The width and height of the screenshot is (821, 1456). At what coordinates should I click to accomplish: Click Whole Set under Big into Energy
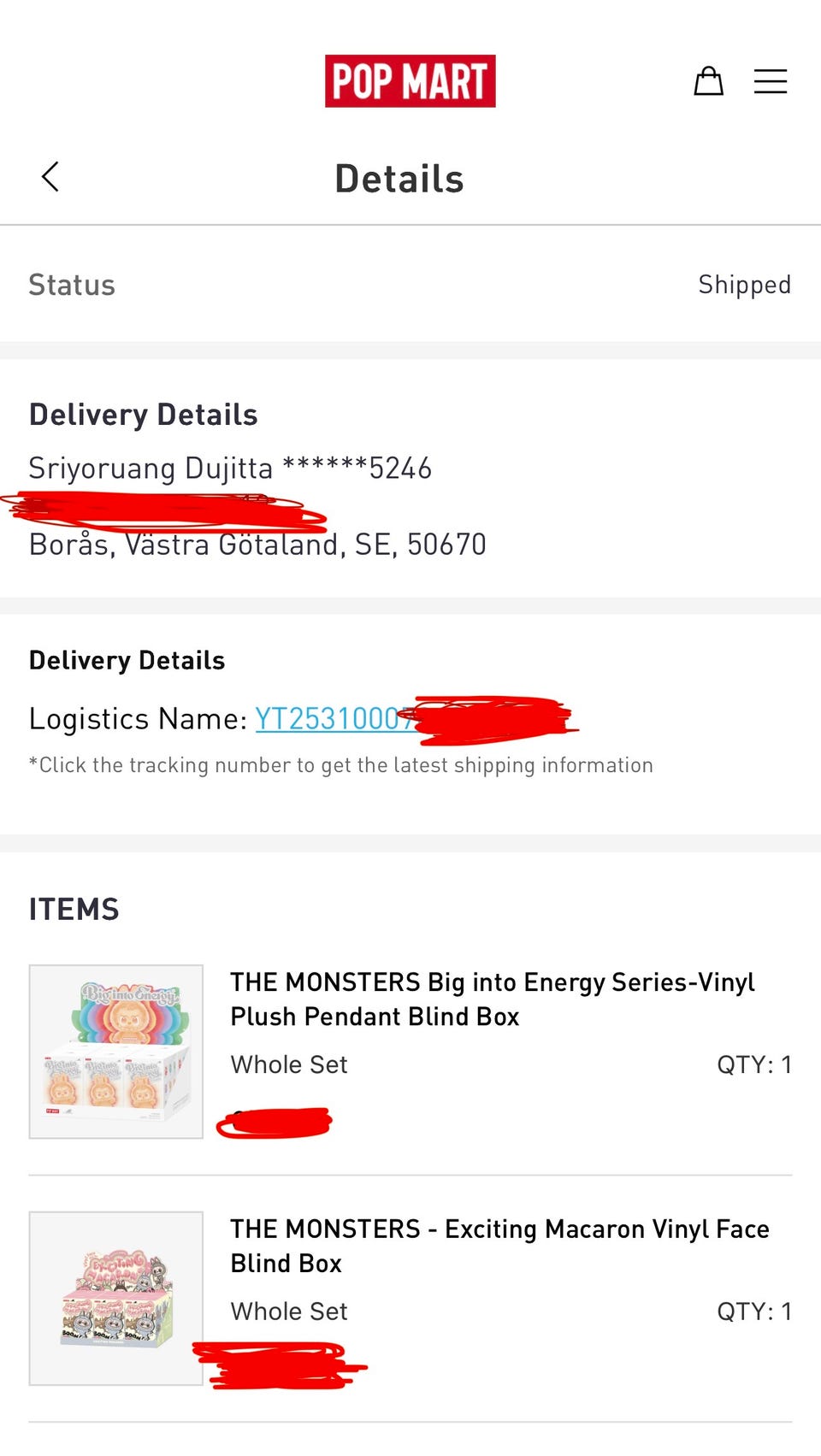click(x=289, y=1064)
